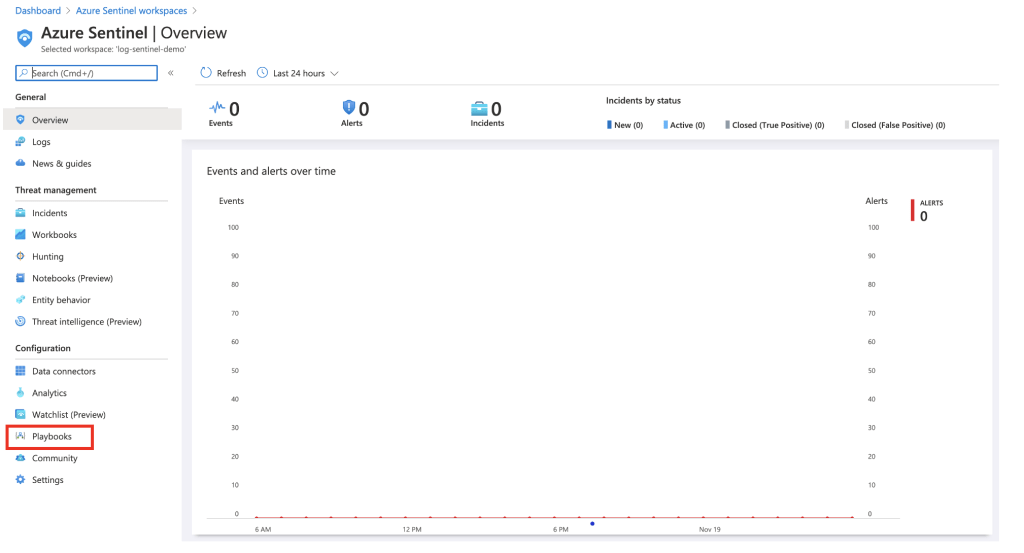Click the Refresh icon in the toolbar

tap(206, 73)
